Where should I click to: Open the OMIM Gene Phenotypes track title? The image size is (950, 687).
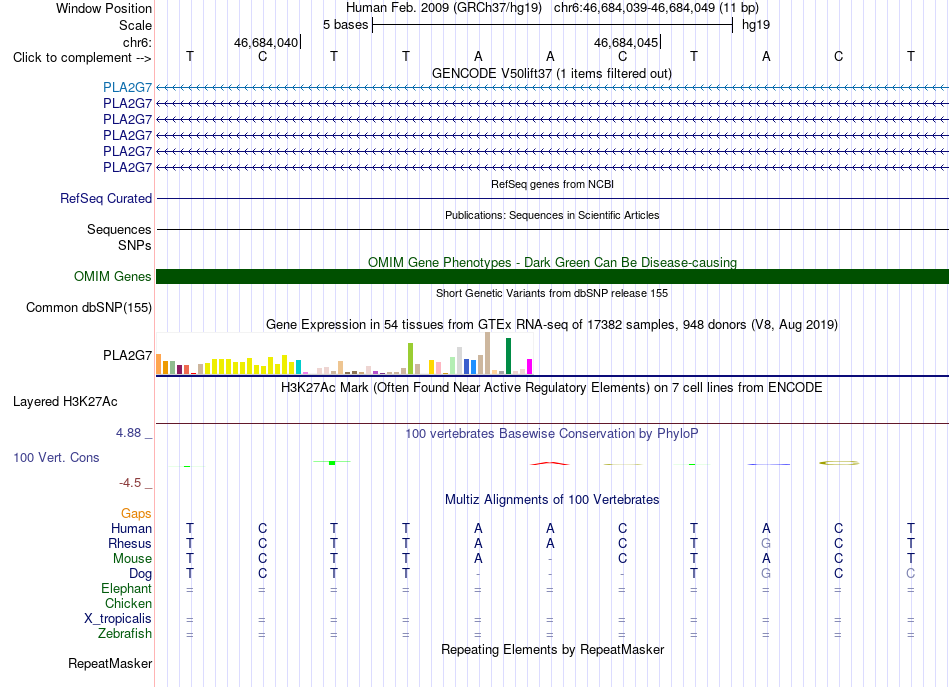[x=552, y=262]
